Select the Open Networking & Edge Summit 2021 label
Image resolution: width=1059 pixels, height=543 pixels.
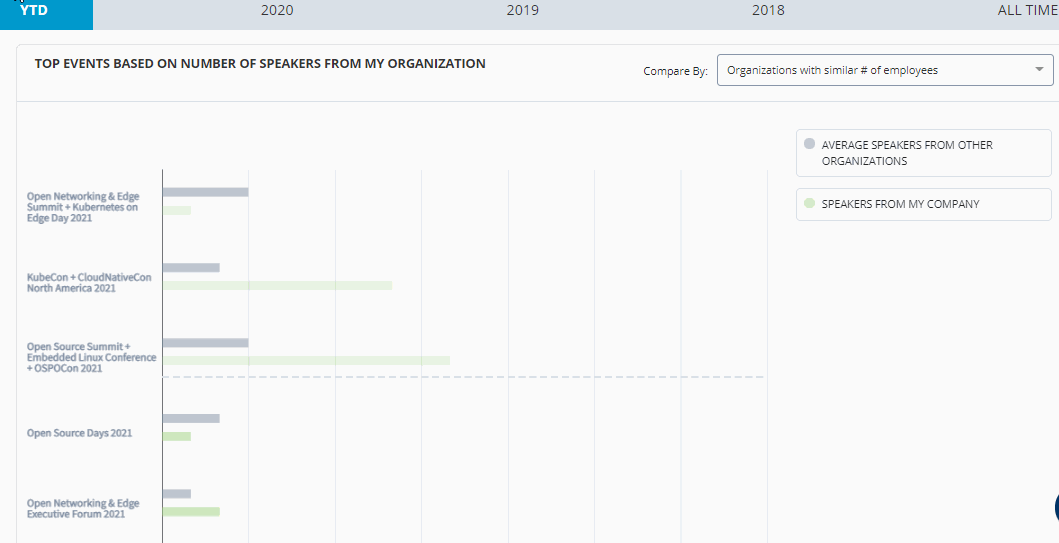pos(83,207)
